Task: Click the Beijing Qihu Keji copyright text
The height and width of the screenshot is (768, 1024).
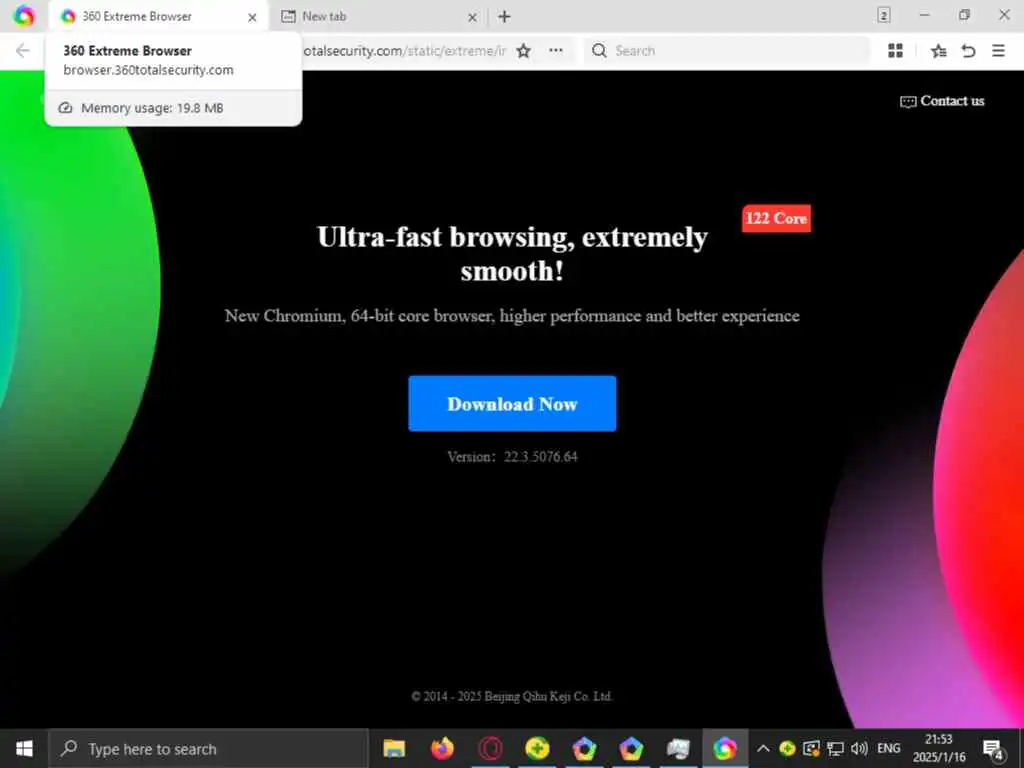Action: pyautogui.click(x=512, y=696)
